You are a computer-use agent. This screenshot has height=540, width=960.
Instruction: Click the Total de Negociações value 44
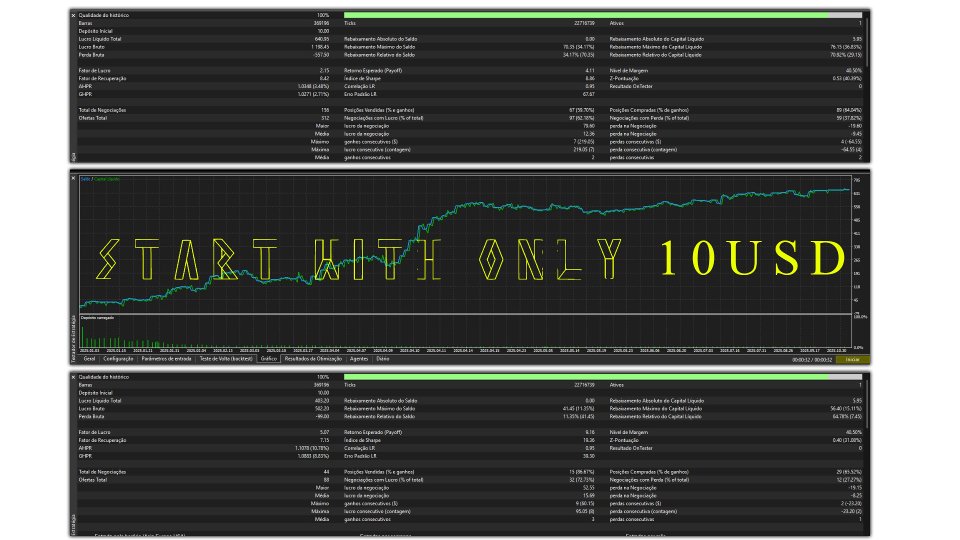click(326, 472)
